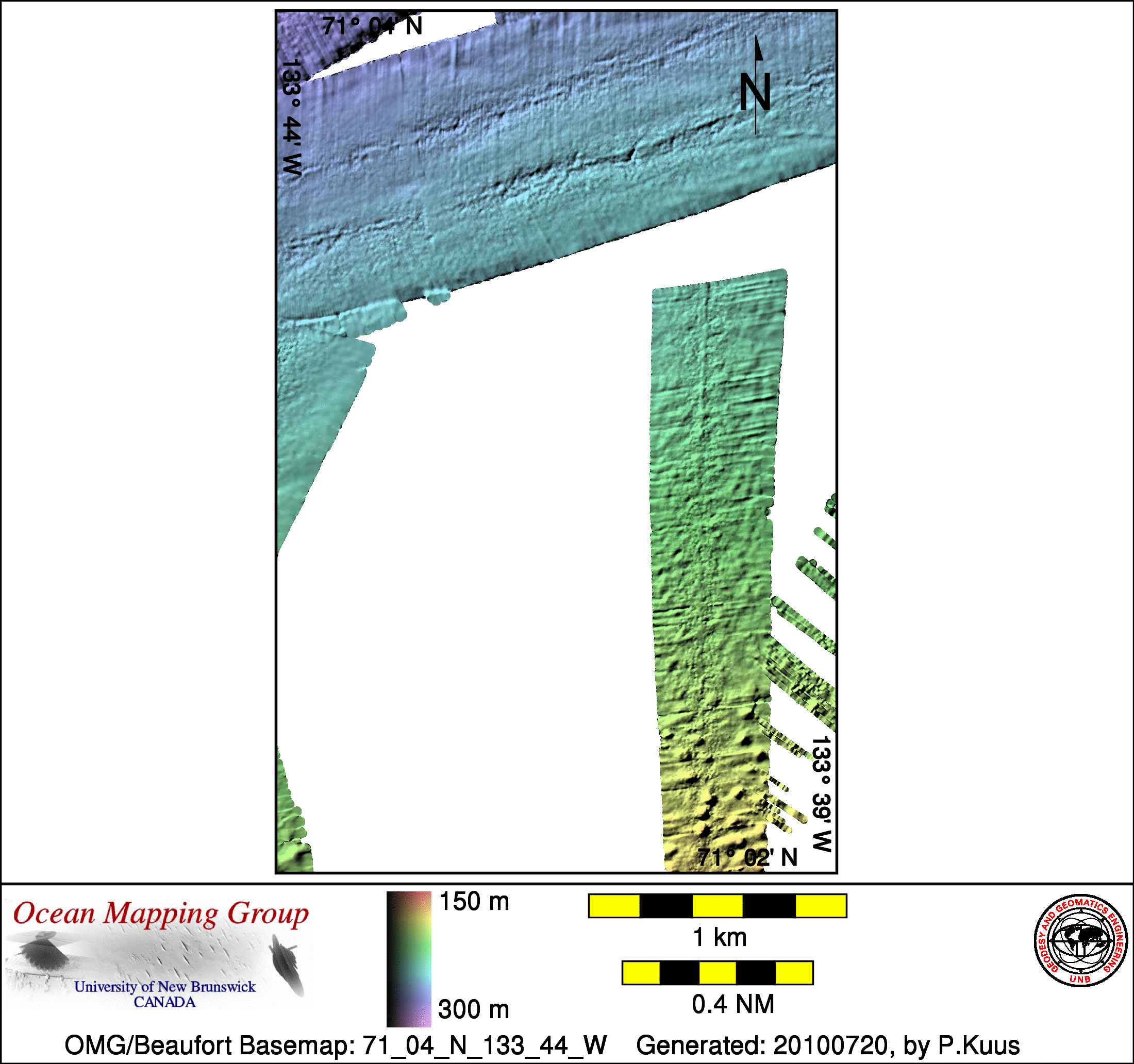
Task: Click the University of New Brunswick text
Action: coord(165,987)
